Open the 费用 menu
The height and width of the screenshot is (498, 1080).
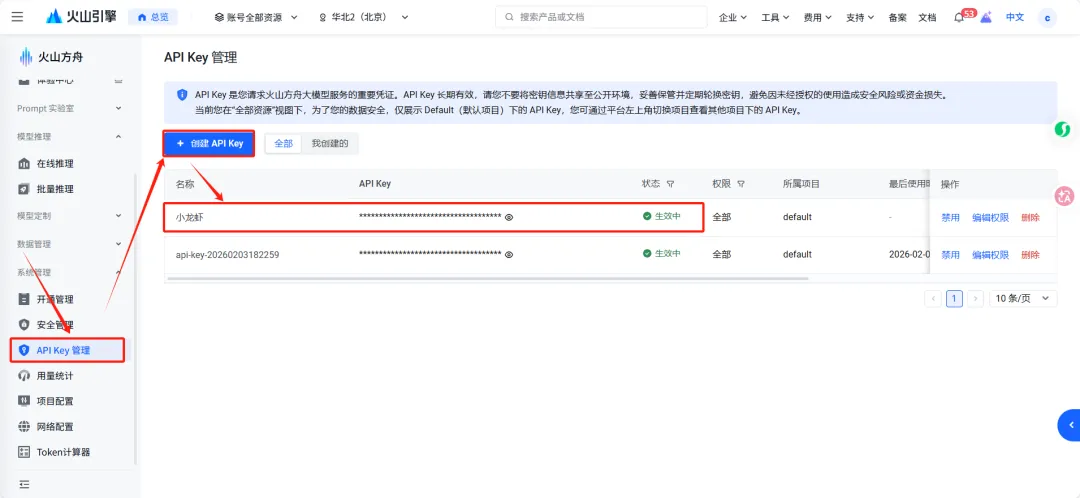click(x=818, y=17)
